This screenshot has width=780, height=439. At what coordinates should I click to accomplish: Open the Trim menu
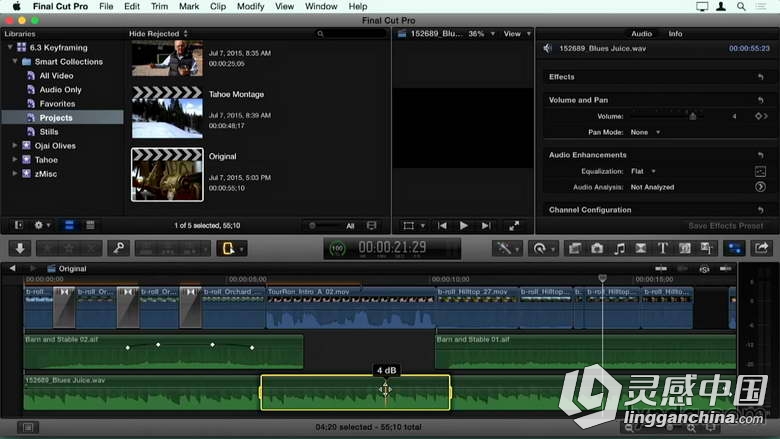point(159,6)
